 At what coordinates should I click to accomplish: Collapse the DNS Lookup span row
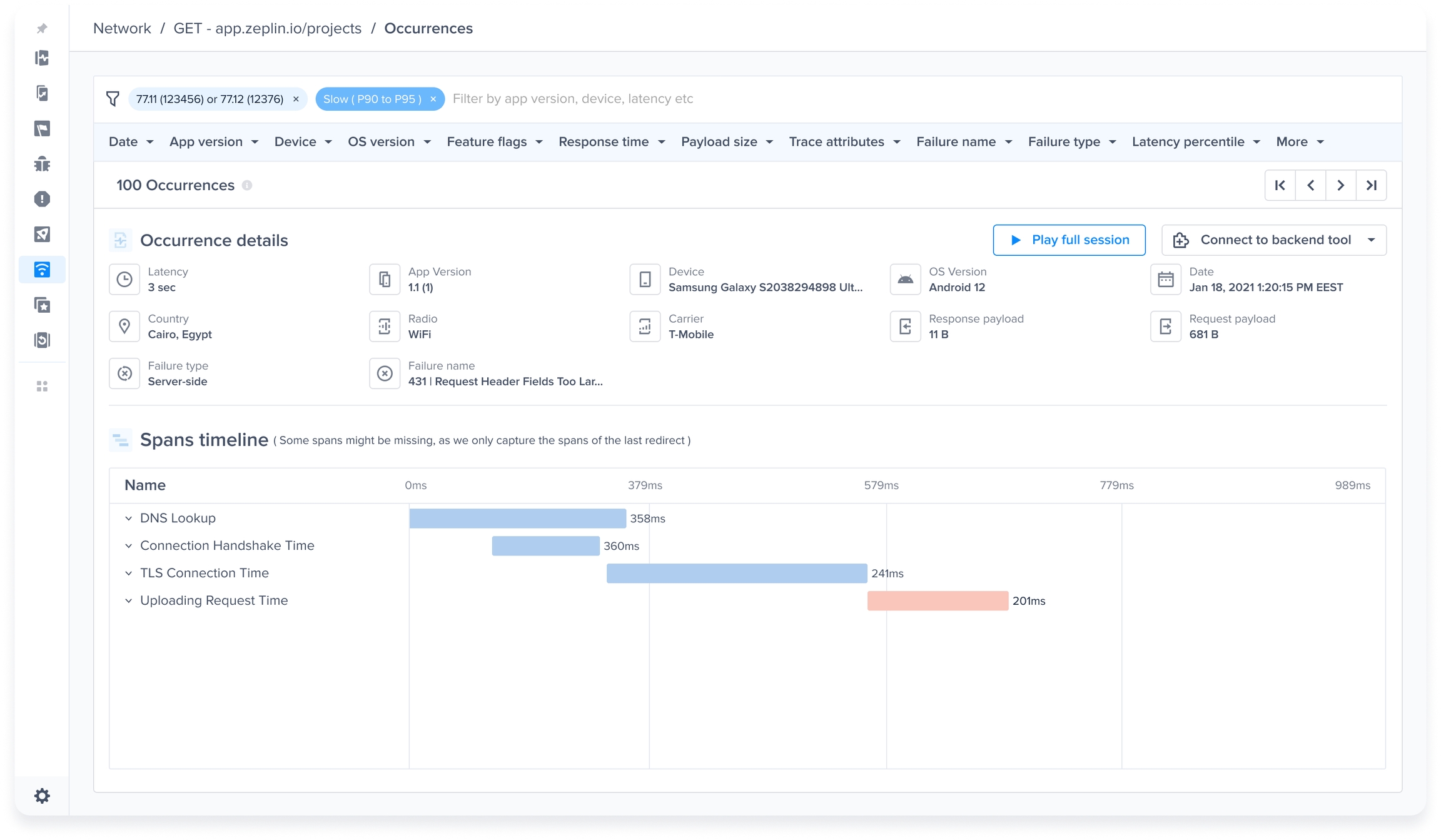pyautogui.click(x=129, y=519)
